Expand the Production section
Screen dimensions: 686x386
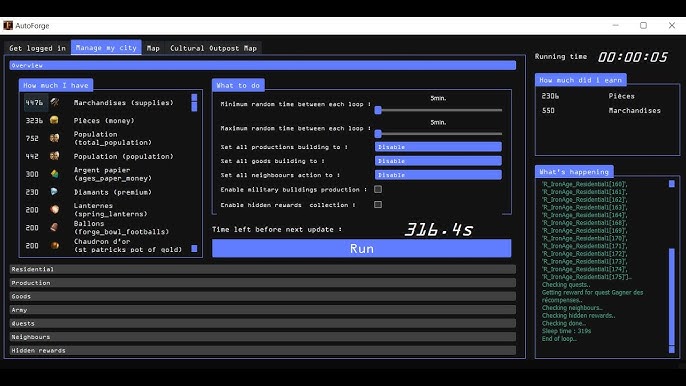coord(262,283)
